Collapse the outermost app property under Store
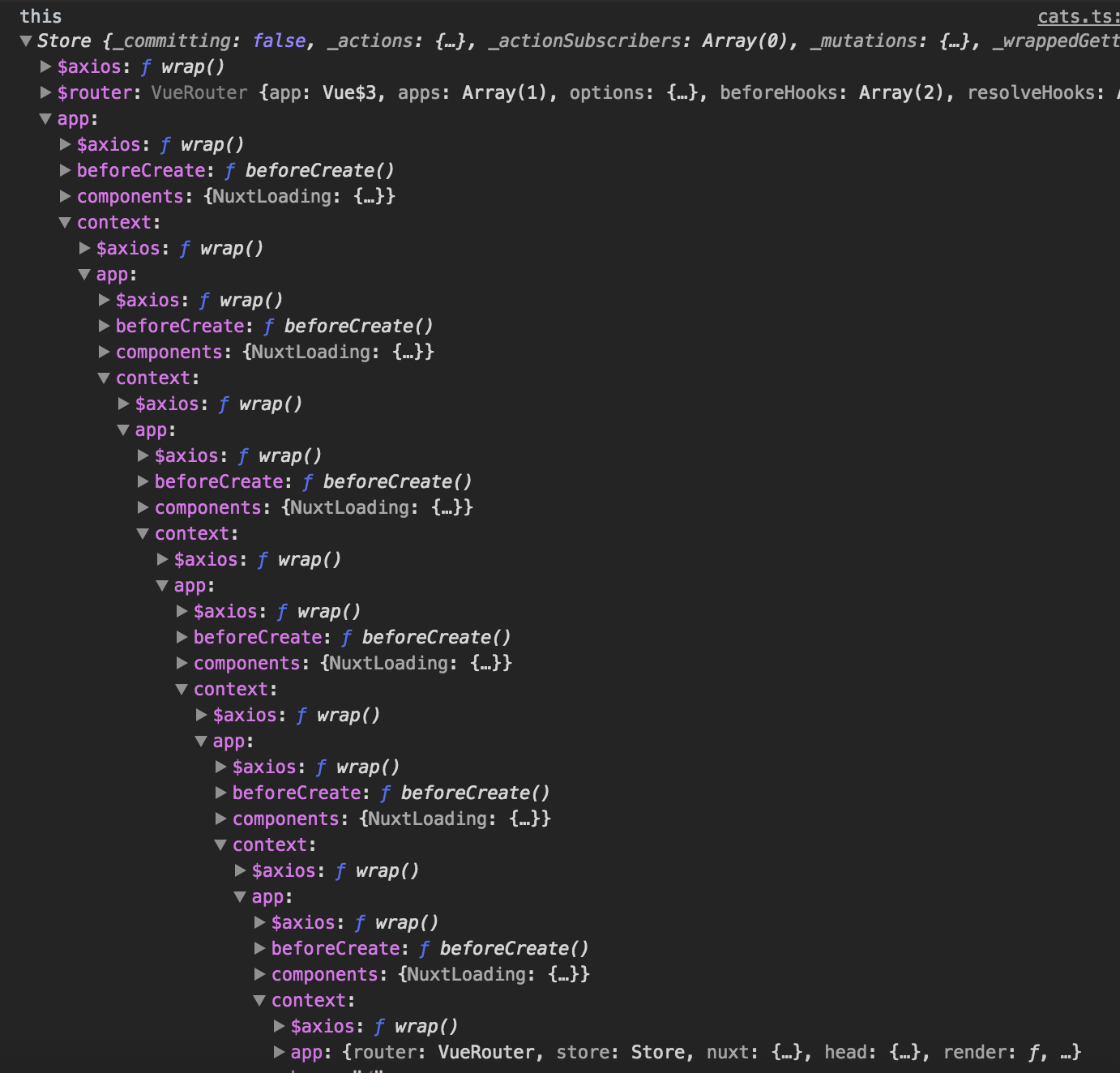Screen dimensions: 1120x1073 (45, 118)
